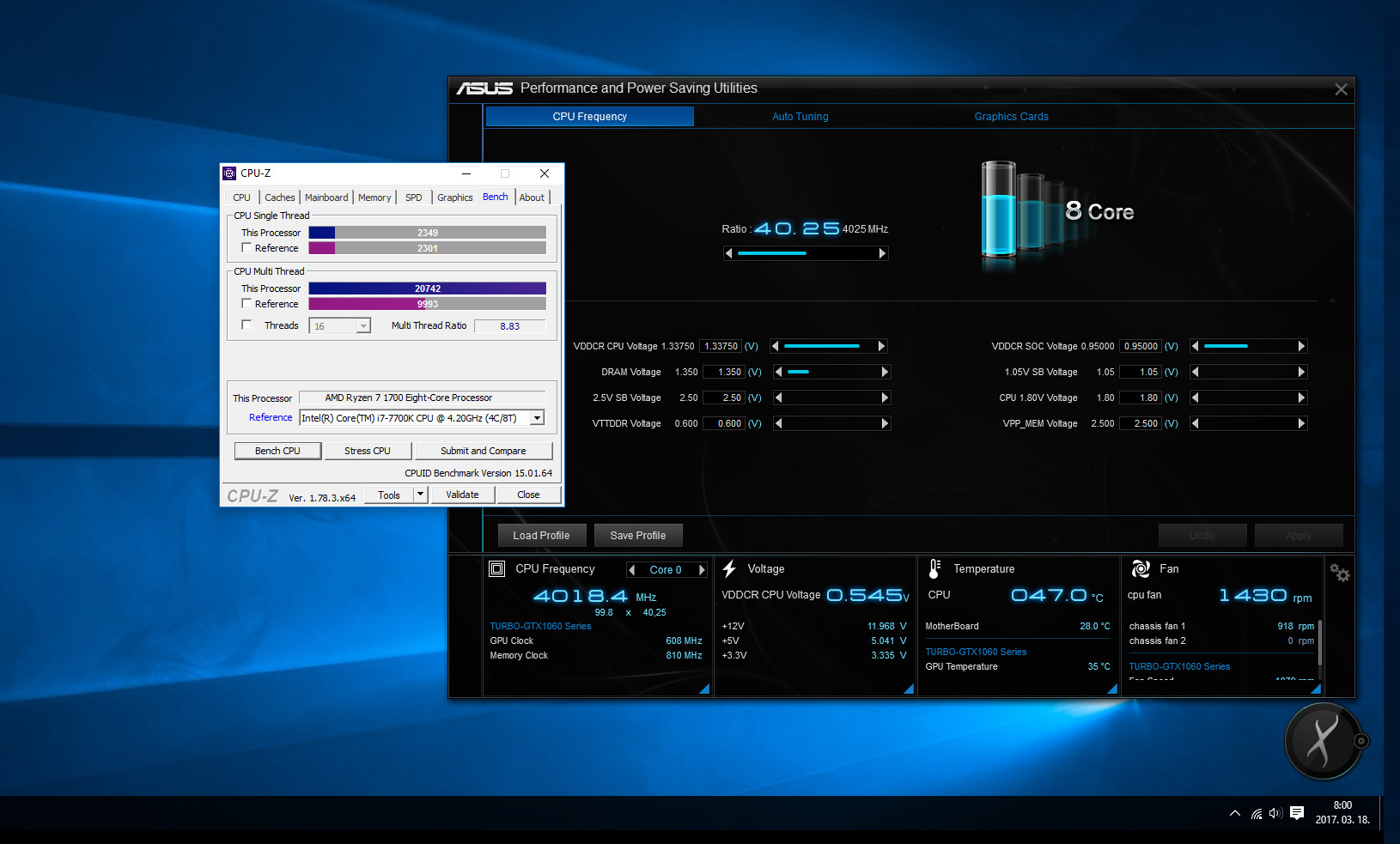
Task: Click the VPP_MEM Voltage input field 2.500
Action: pyautogui.click(x=1141, y=423)
